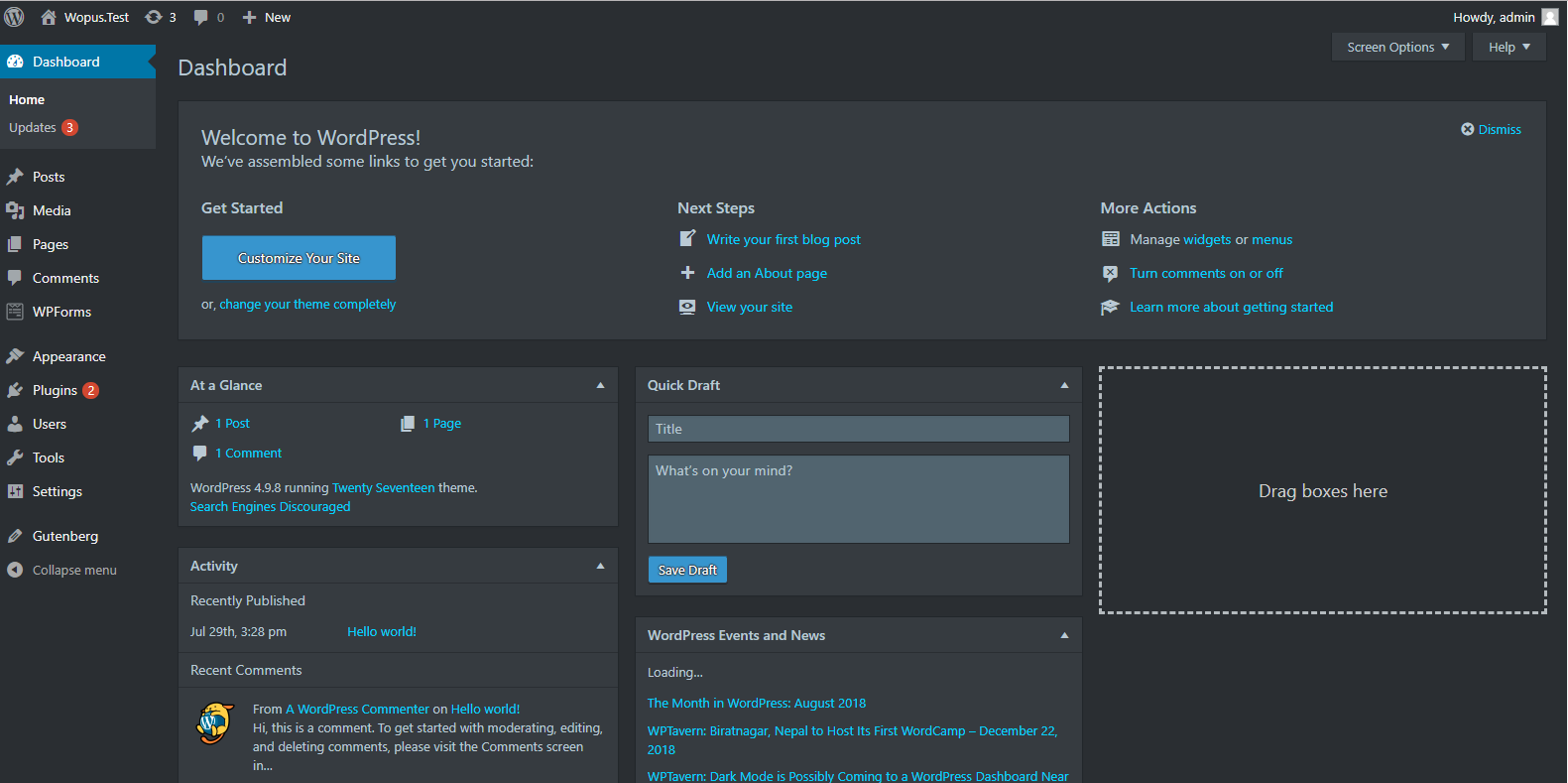Image resolution: width=1568 pixels, height=783 pixels.
Task: Collapse the WordPress Events and News widget
Action: [x=1064, y=635]
